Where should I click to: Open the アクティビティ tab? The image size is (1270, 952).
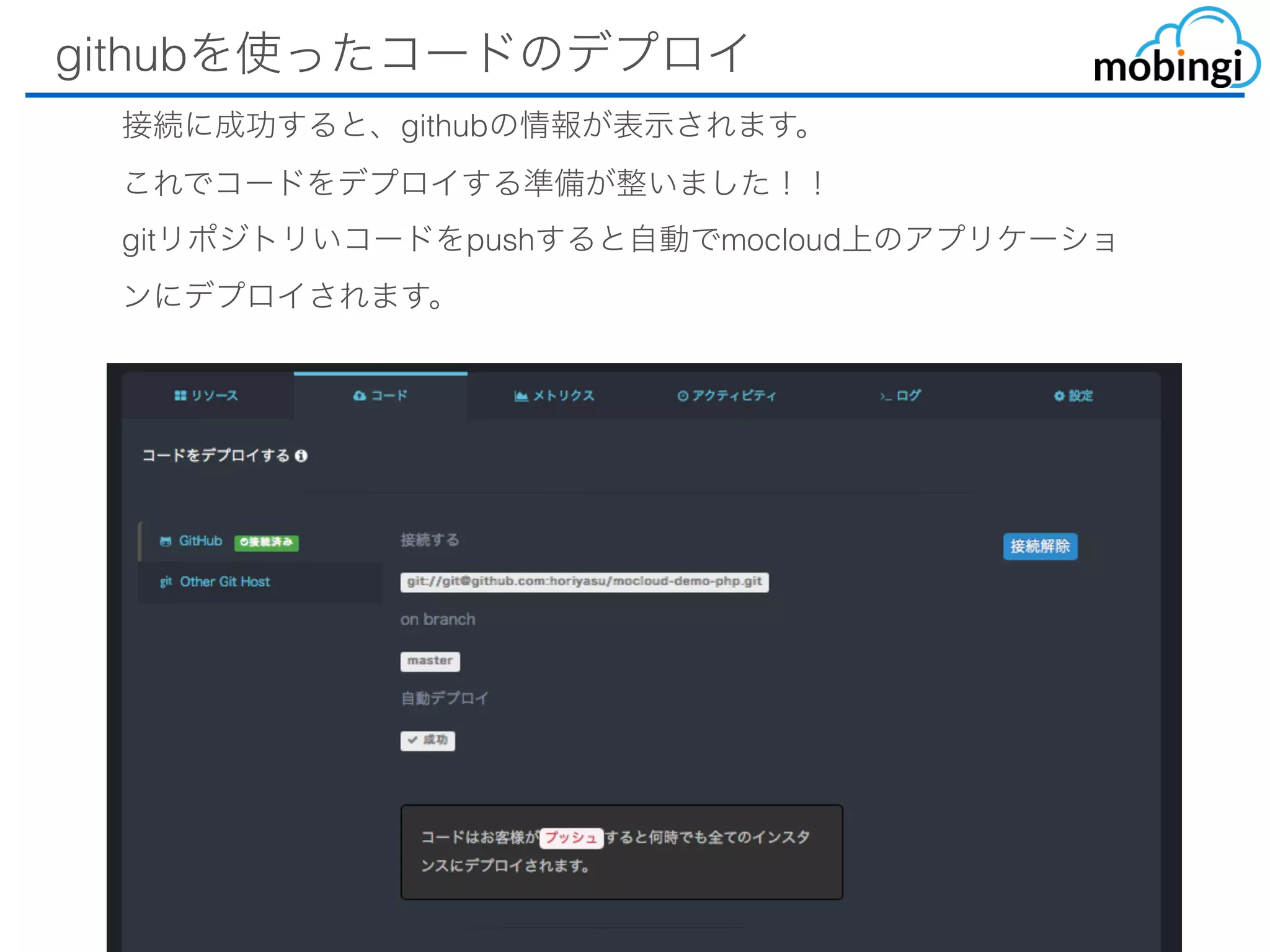(727, 396)
